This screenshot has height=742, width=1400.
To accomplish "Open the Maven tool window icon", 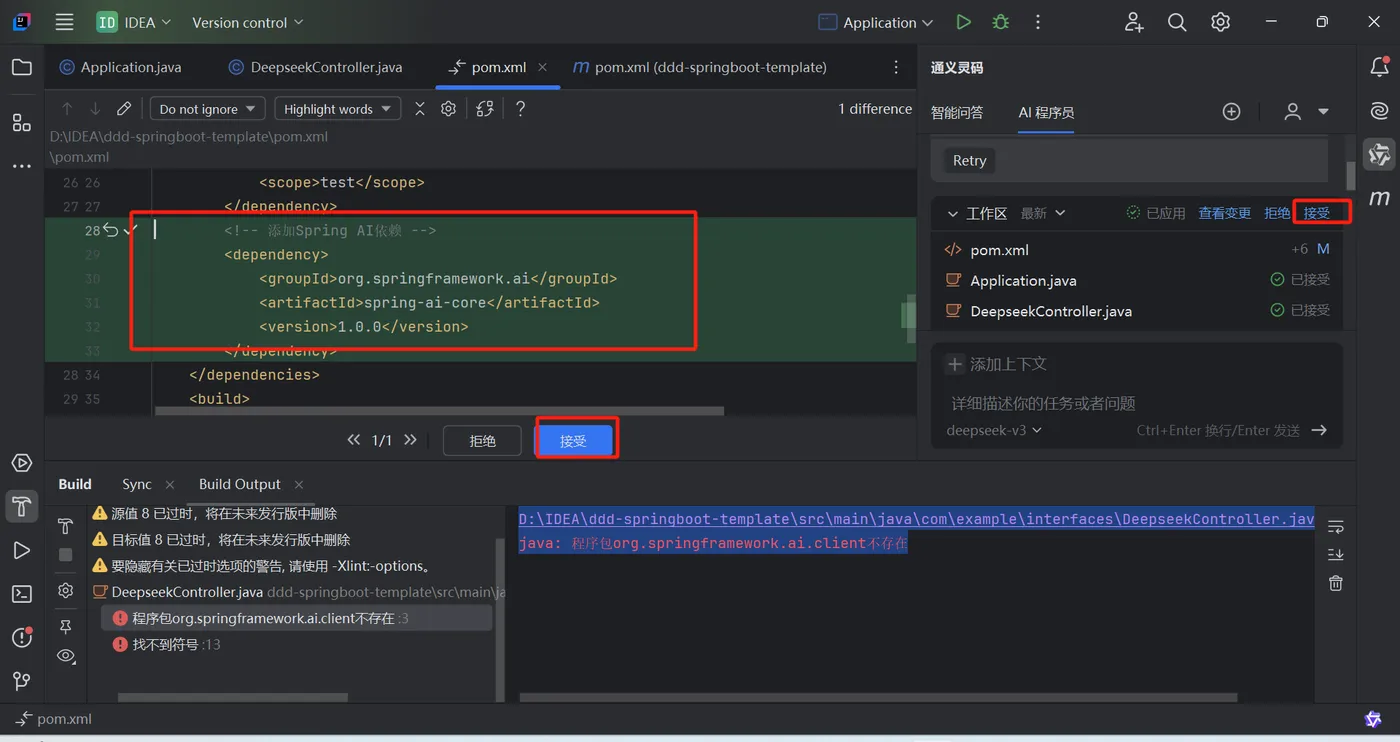I will pos(1379,198).
